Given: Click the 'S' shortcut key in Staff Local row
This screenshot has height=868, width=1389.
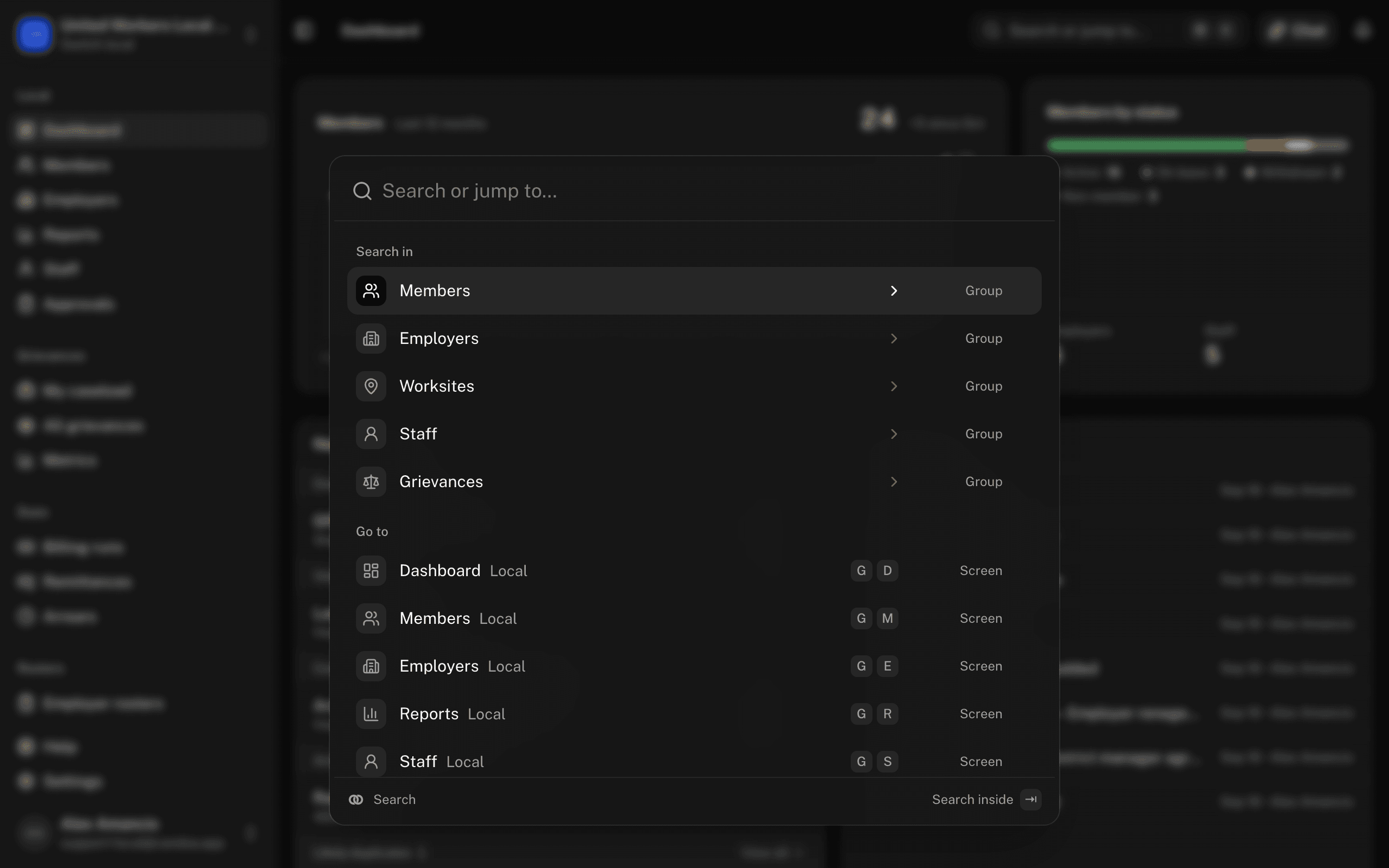Looking at the screenshot, I should (x=887, y=761).
